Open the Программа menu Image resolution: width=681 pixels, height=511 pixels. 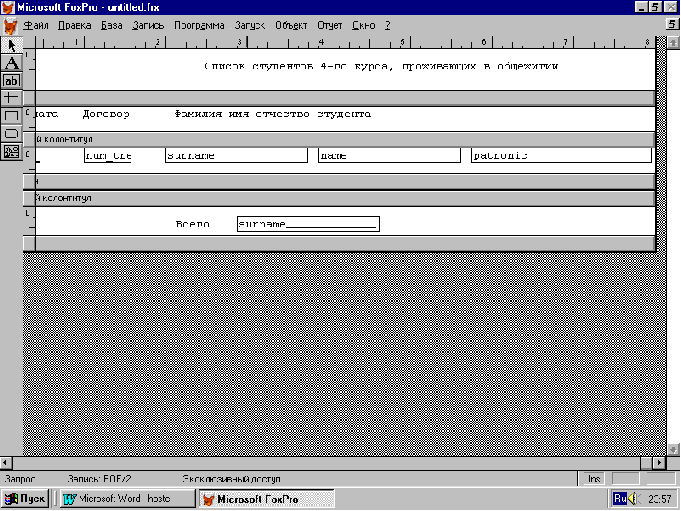[x=199, y=26]
